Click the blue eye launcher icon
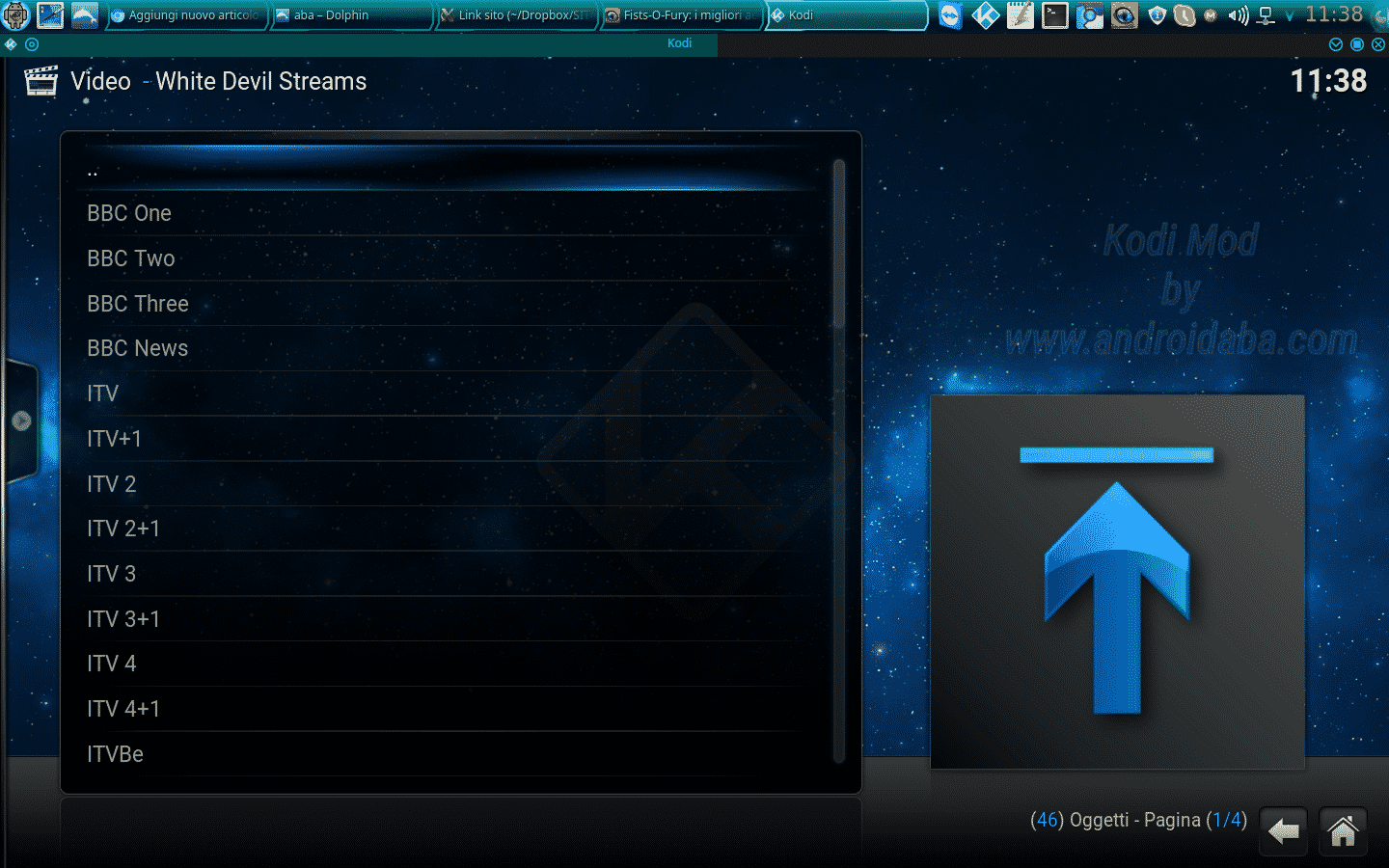Viewport: 1389px width, 868px height. point(1124,15)
